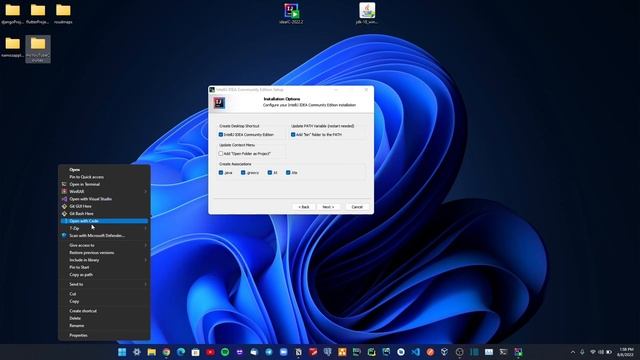The height and width of the screenshot is (360, 640).
Task: Show hidden system tray icons
Action: coord(573,352)
